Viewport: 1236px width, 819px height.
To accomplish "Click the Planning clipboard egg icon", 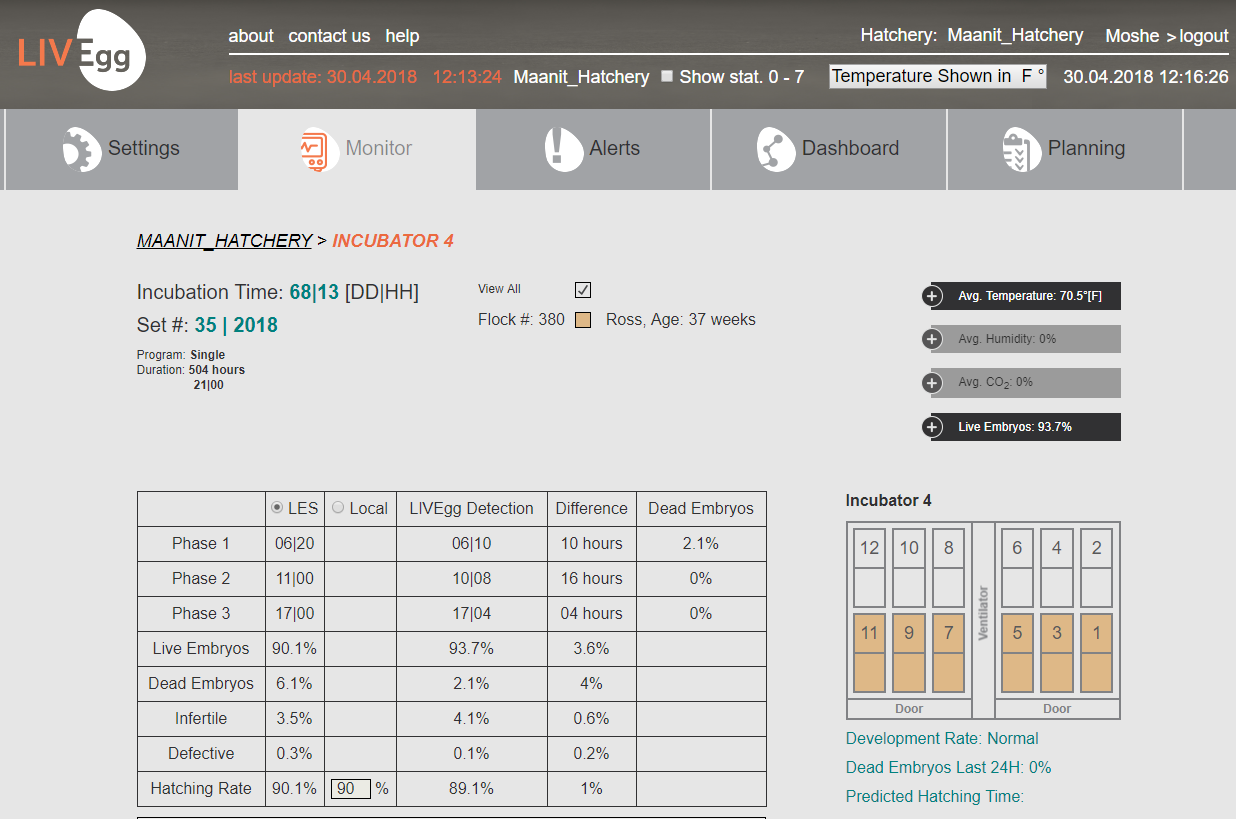I will coord(1022,149).
